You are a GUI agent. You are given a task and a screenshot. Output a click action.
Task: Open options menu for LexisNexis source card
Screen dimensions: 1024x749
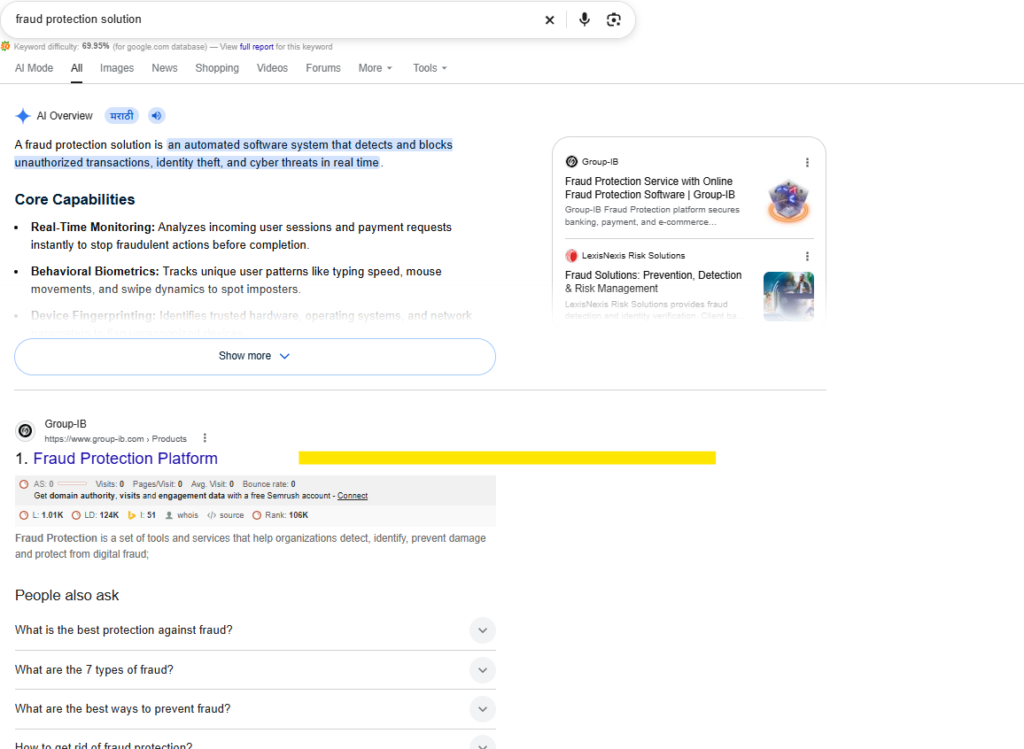807,256
